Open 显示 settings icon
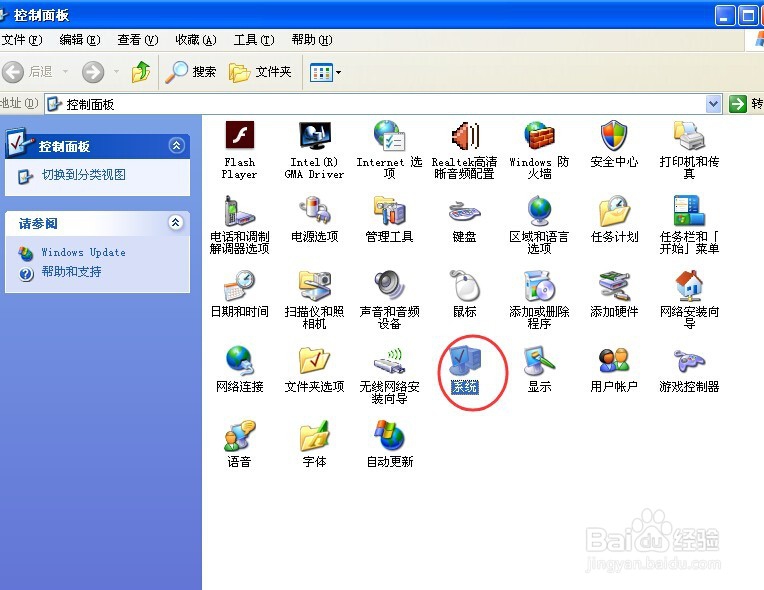This screenshot has height=590, width=764. (539, 362)
